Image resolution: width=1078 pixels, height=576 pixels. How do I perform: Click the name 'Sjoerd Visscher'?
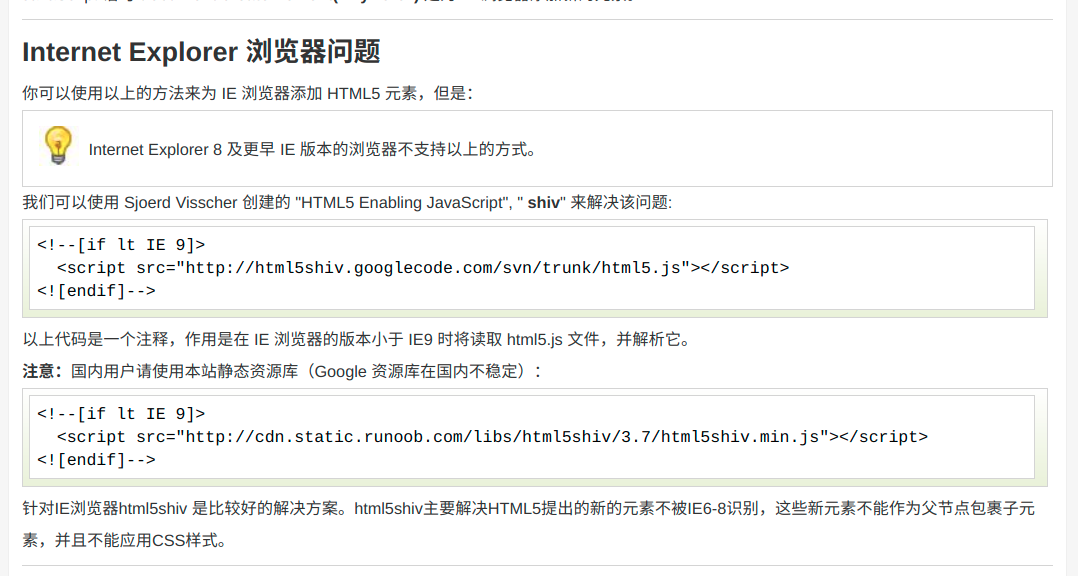click(x=180, y=202)
